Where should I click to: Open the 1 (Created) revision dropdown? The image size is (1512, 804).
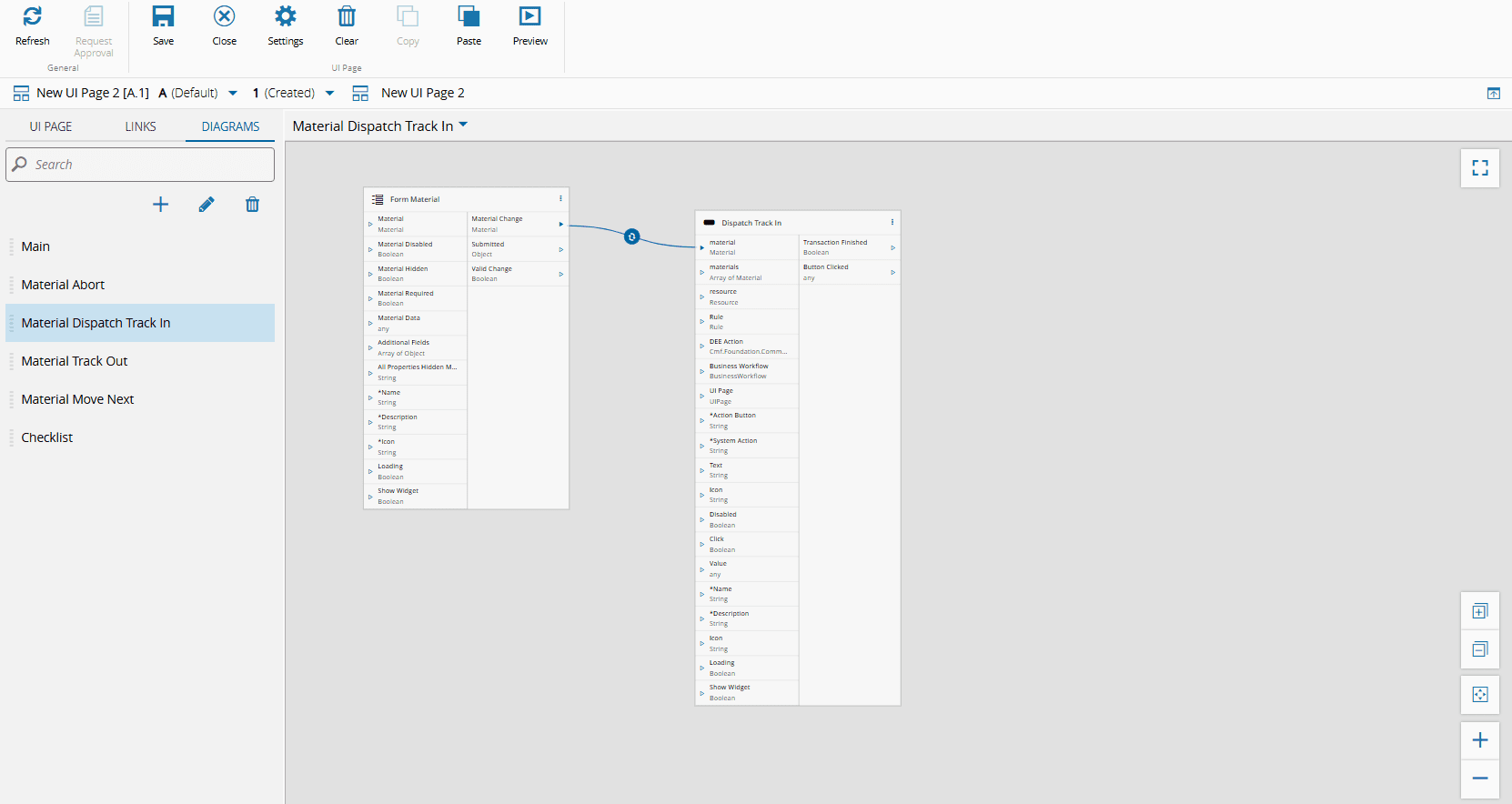click(x=329, y=93)
